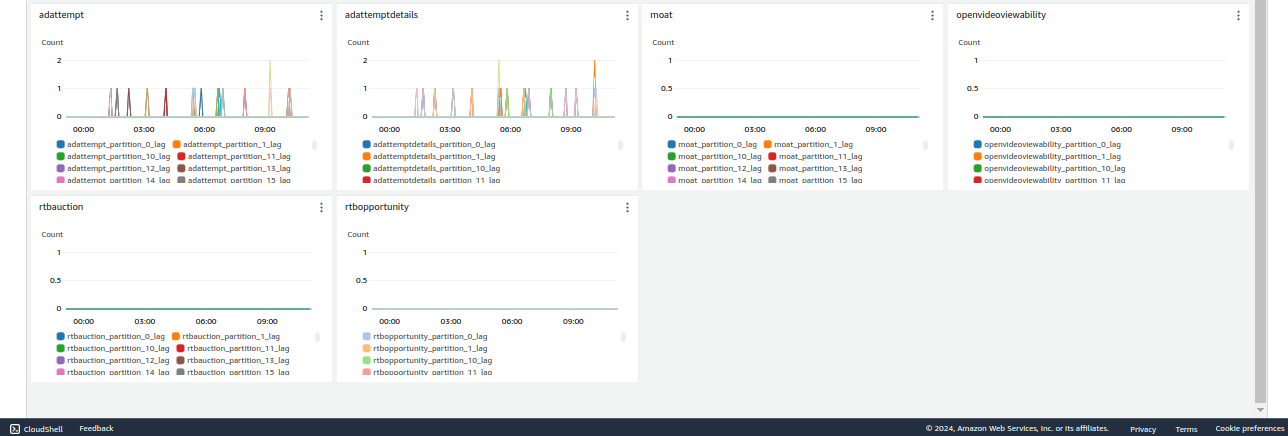Click the green moat_partition_10_lag color swatch
Screen dimensions: 1288x436
point(672,156)
